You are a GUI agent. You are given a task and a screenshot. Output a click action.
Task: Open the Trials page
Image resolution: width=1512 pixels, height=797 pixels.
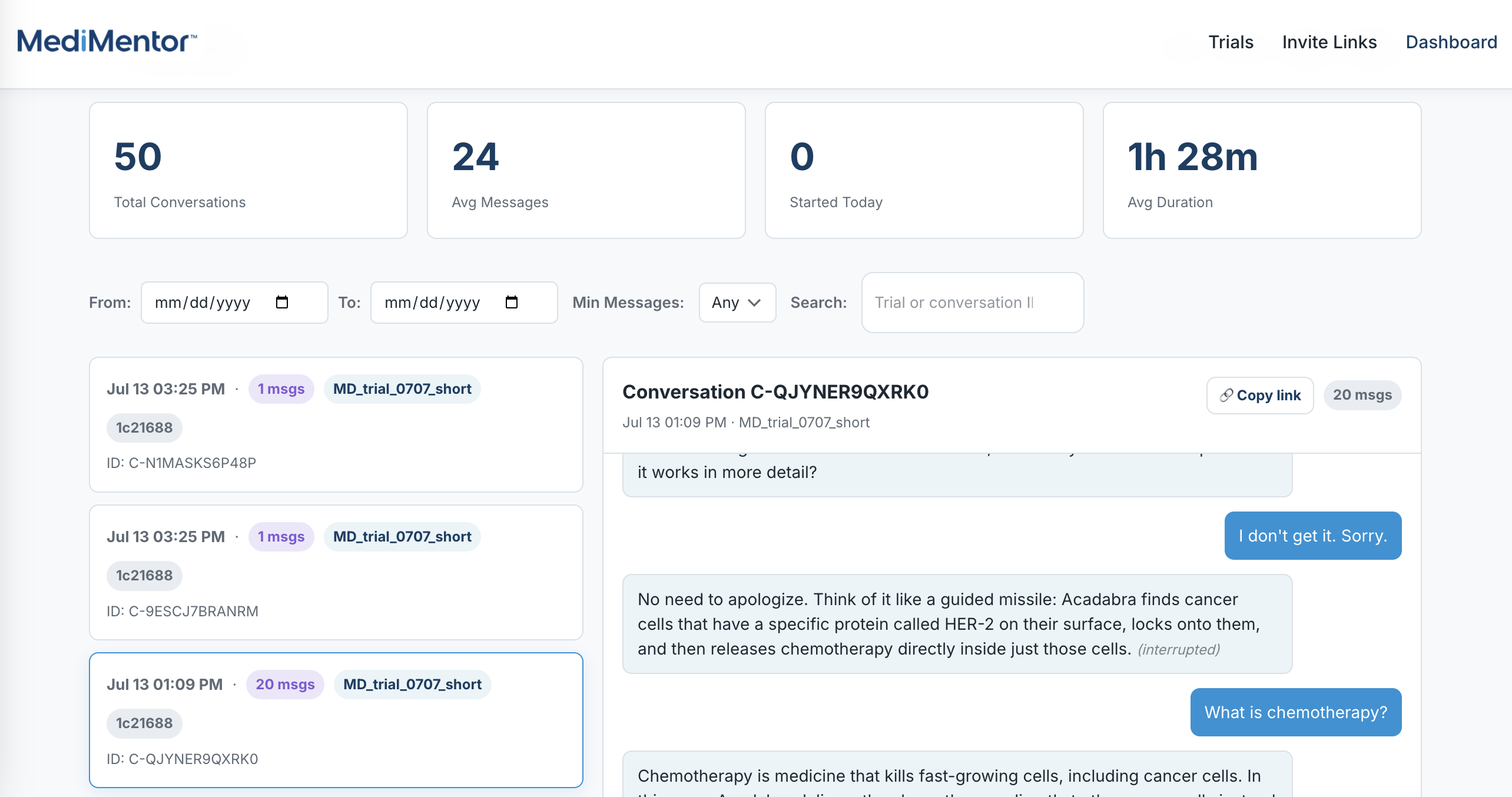[1231, 42]
